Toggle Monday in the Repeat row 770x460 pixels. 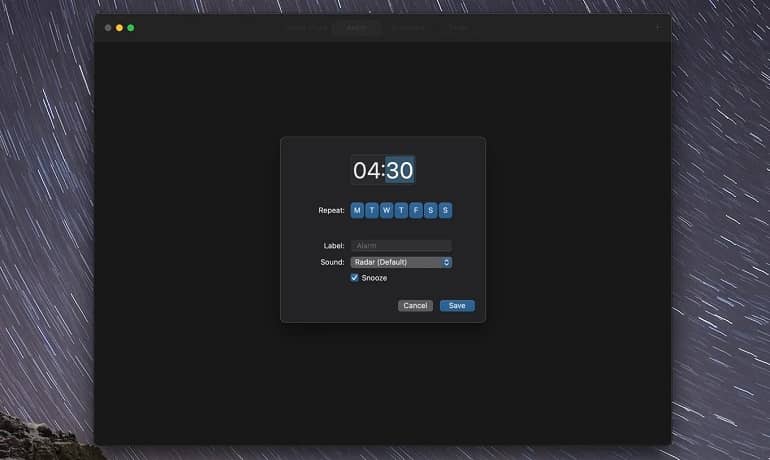tap(357, 210)
